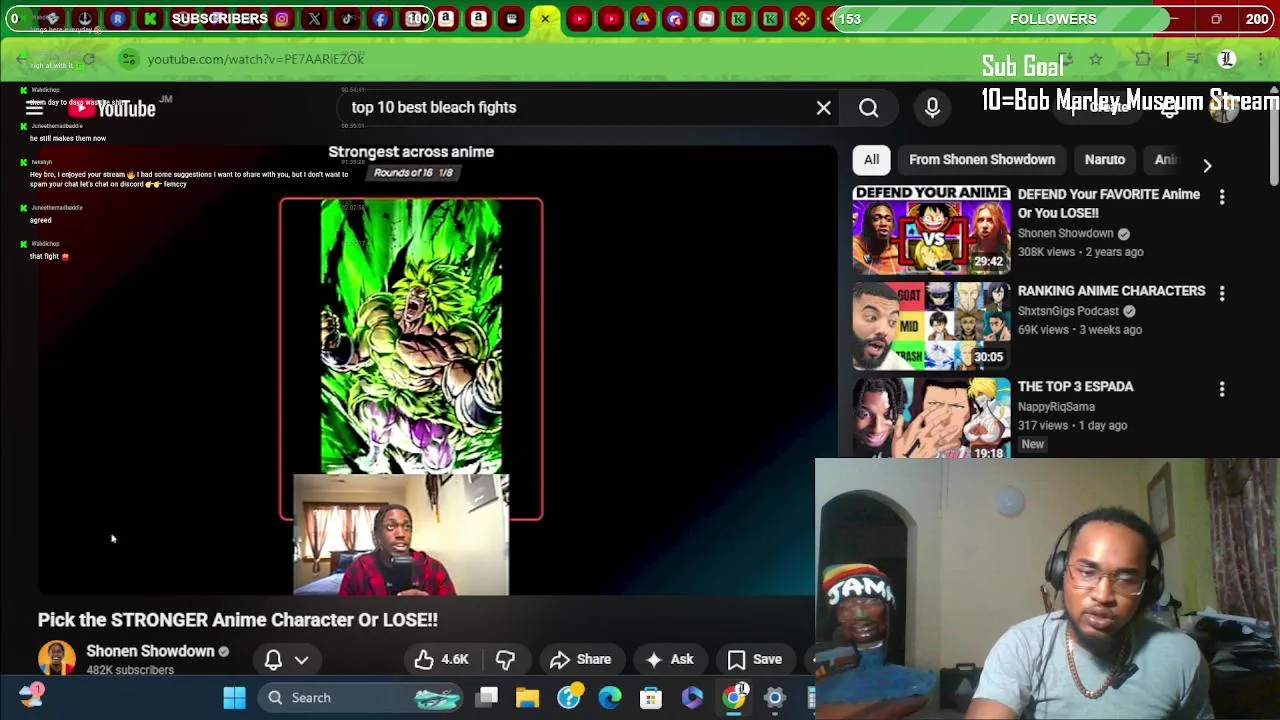The width and height of the screenshot is (1280, 720).
Task: Open the Get Help taskbar icon
Action: (x=569, y=697)
